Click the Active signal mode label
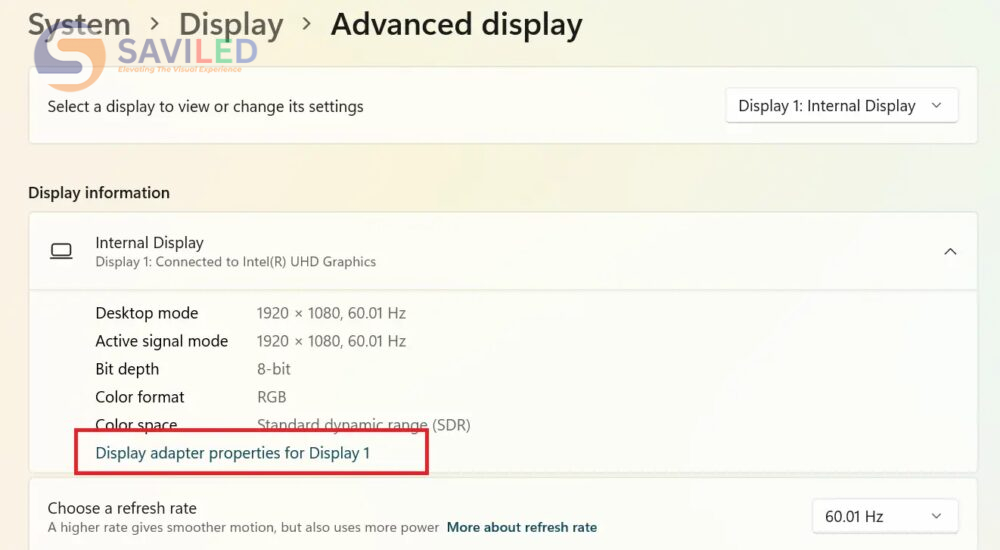 pos(161,341)
